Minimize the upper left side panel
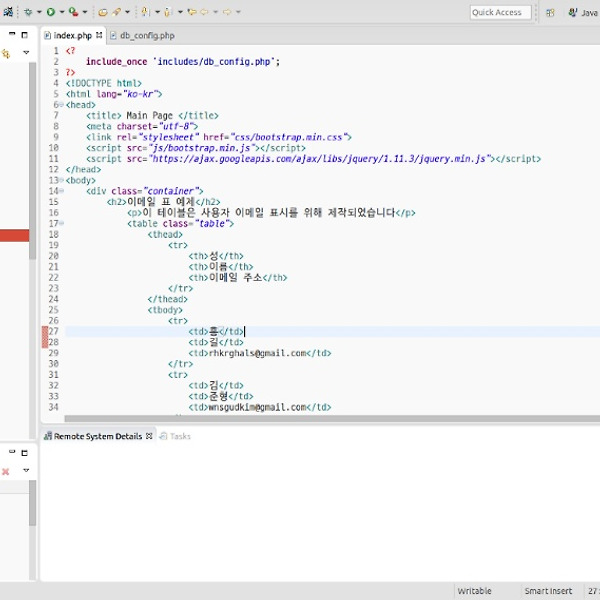600x600 pixels. tap(12, 34)
